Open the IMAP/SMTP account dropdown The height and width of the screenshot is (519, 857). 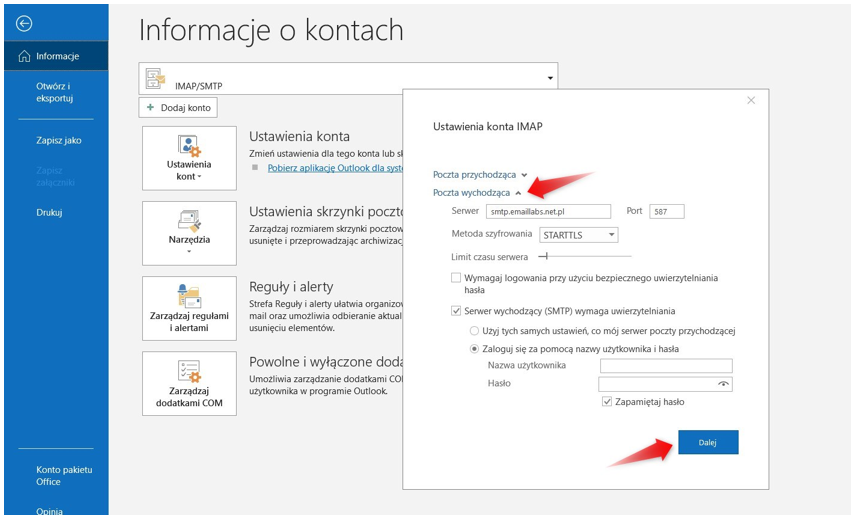pyautogui.click(x=549, y=78)
